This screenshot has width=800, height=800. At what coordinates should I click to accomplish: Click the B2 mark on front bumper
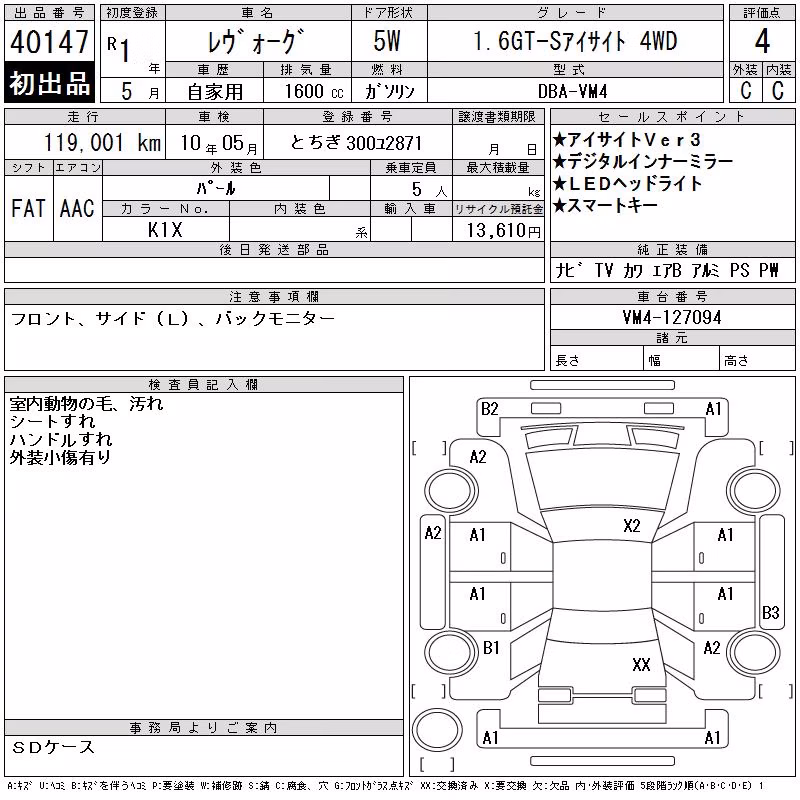coord(489,409)
